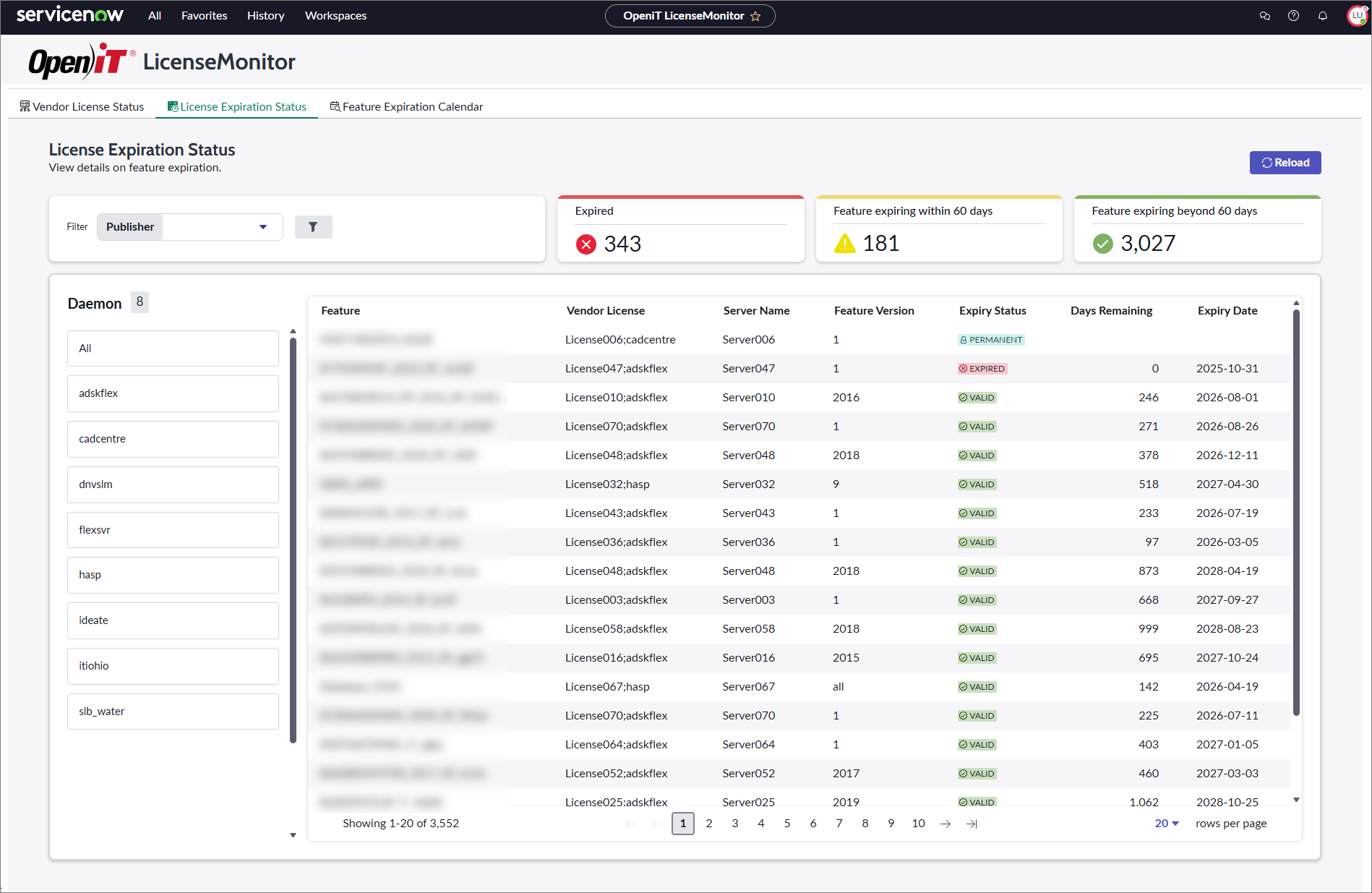This screenshot has height=893, width=1372.
Task: Sort by Vendor License column header
Action: pos(605,311)
